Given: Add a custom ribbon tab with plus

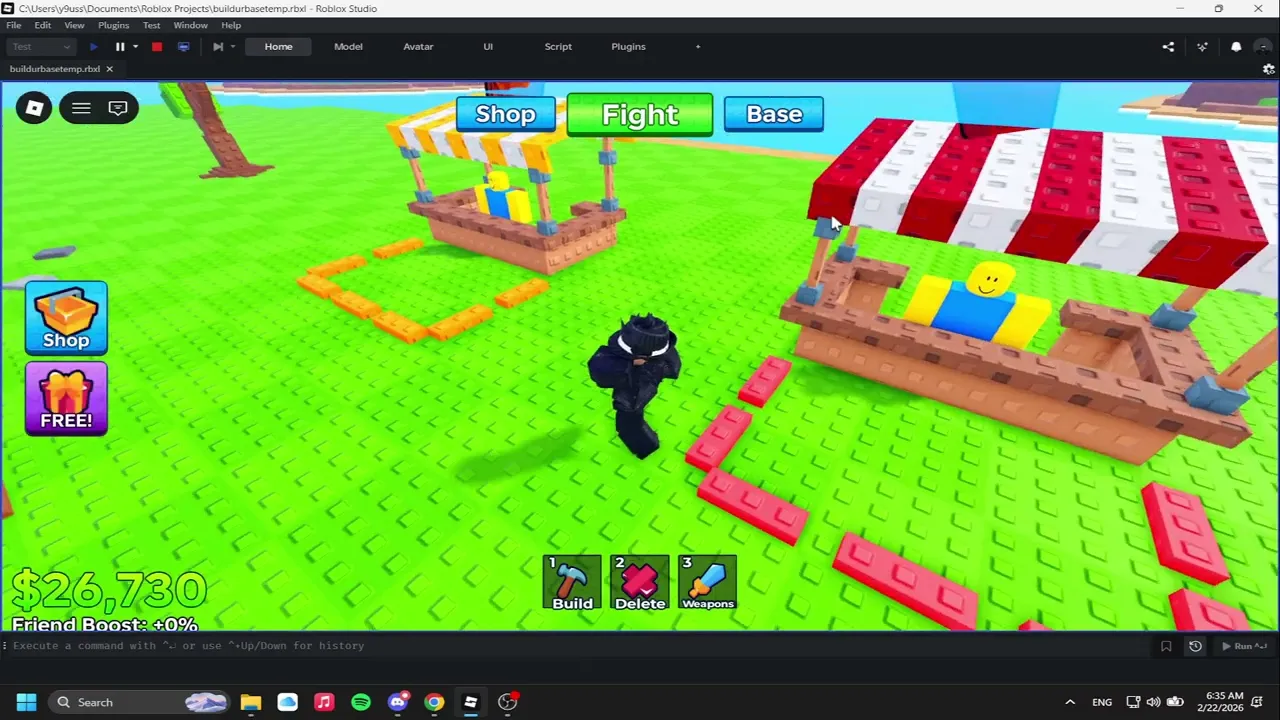Looking at the screenshot, I should click(x=698, y=46).
